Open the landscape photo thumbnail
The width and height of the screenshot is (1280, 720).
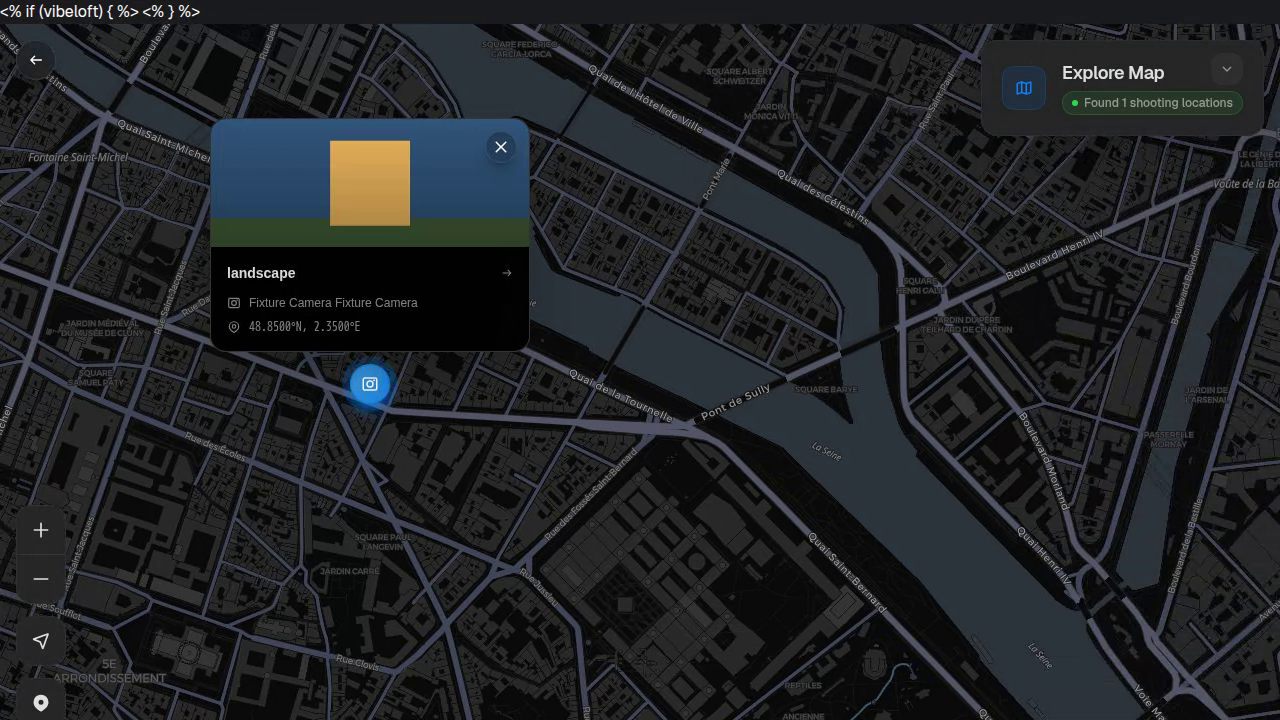pyautogui.click(x=370, y=183)
